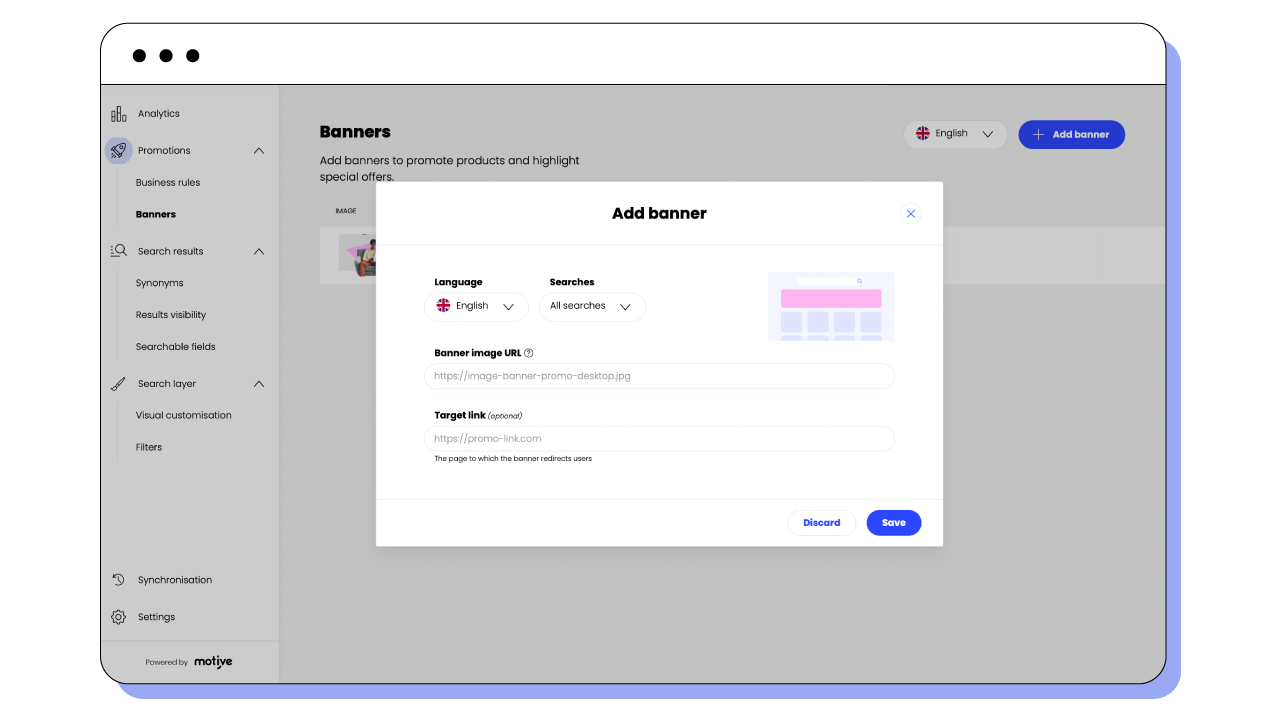Expand the Search layer sidebar section
The image size is (1280, 720).
(x=259, y=383)
